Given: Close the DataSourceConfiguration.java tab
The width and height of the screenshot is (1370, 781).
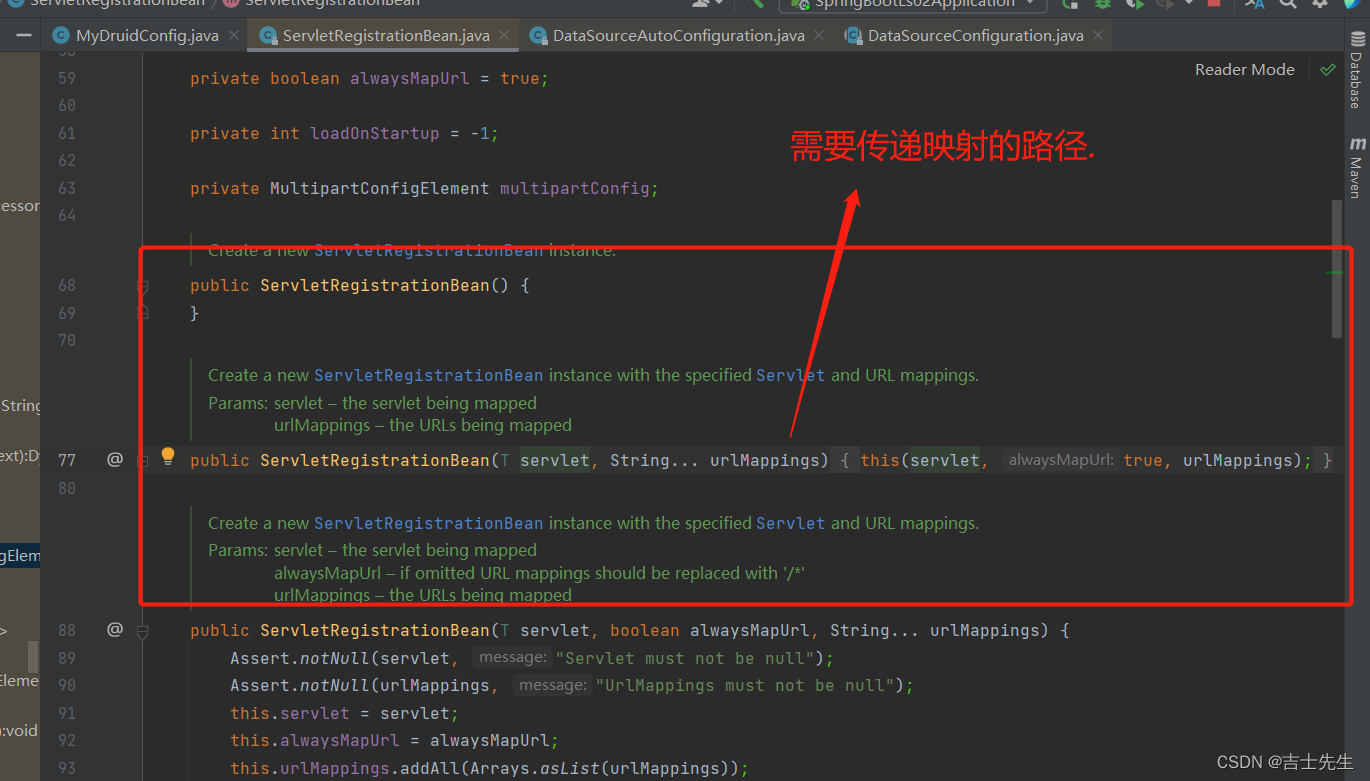Looking at the screenshot, I should (x=1099, y=35).
